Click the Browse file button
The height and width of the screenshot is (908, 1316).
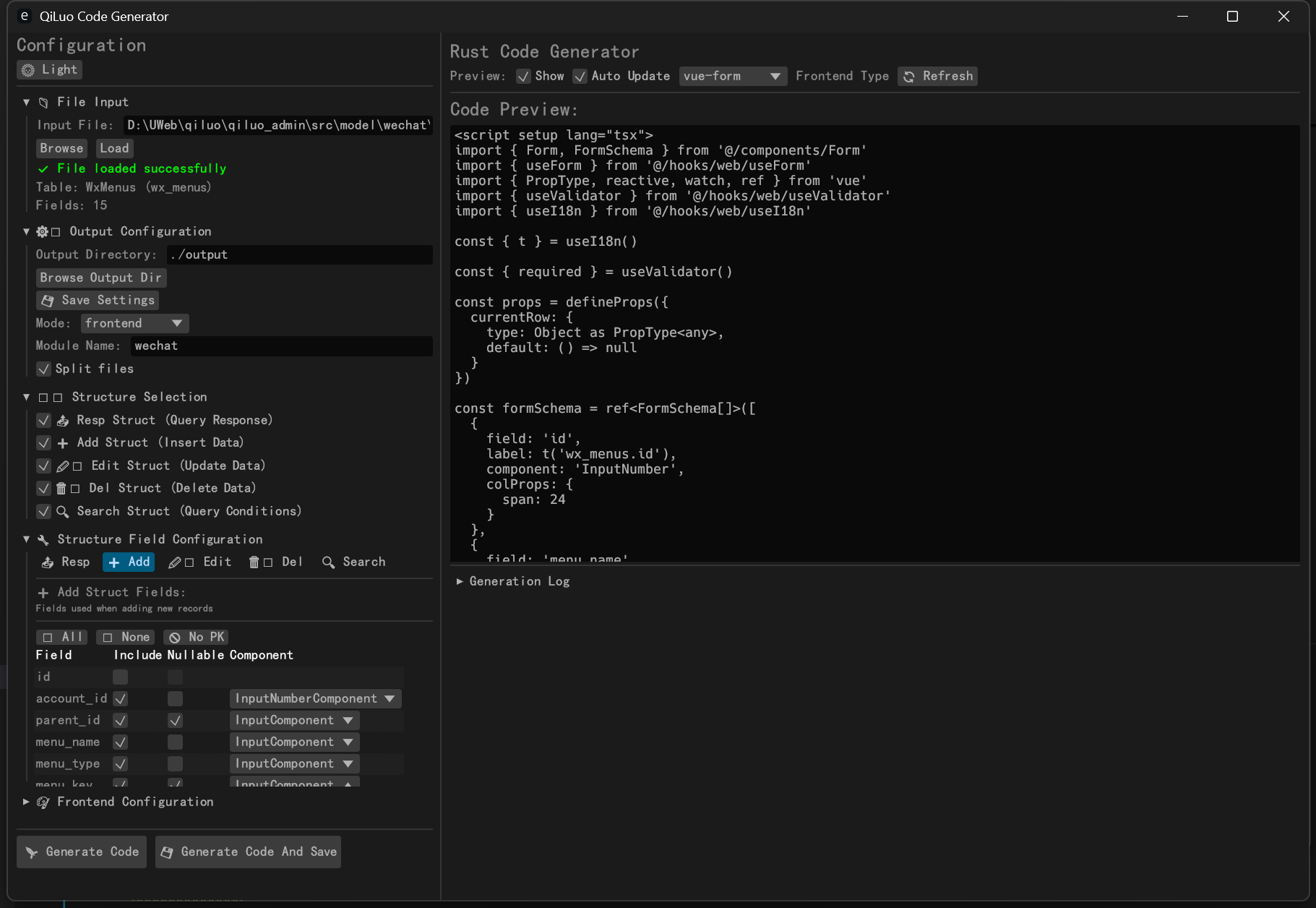tap(61, 149)
